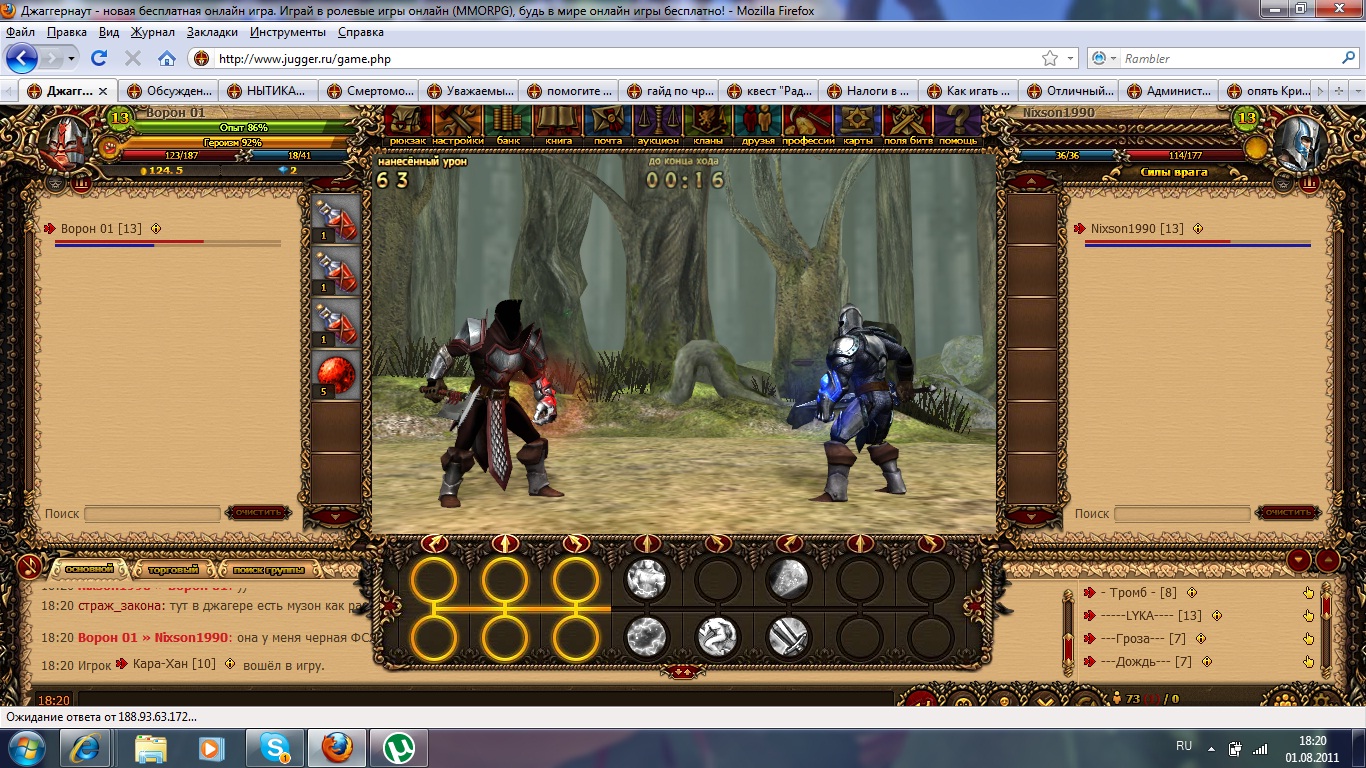Use the red orb item with count 5
This screenshot has height=768, width=1366.
pos(337,375)
